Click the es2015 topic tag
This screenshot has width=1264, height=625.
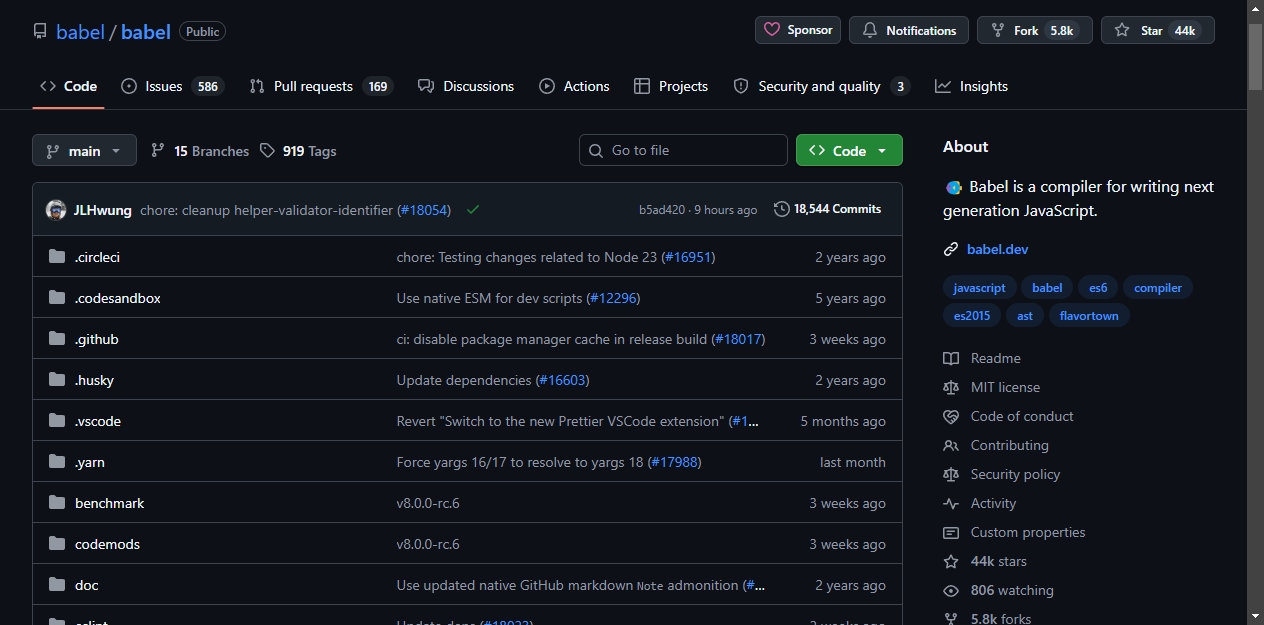click(972, 315)
